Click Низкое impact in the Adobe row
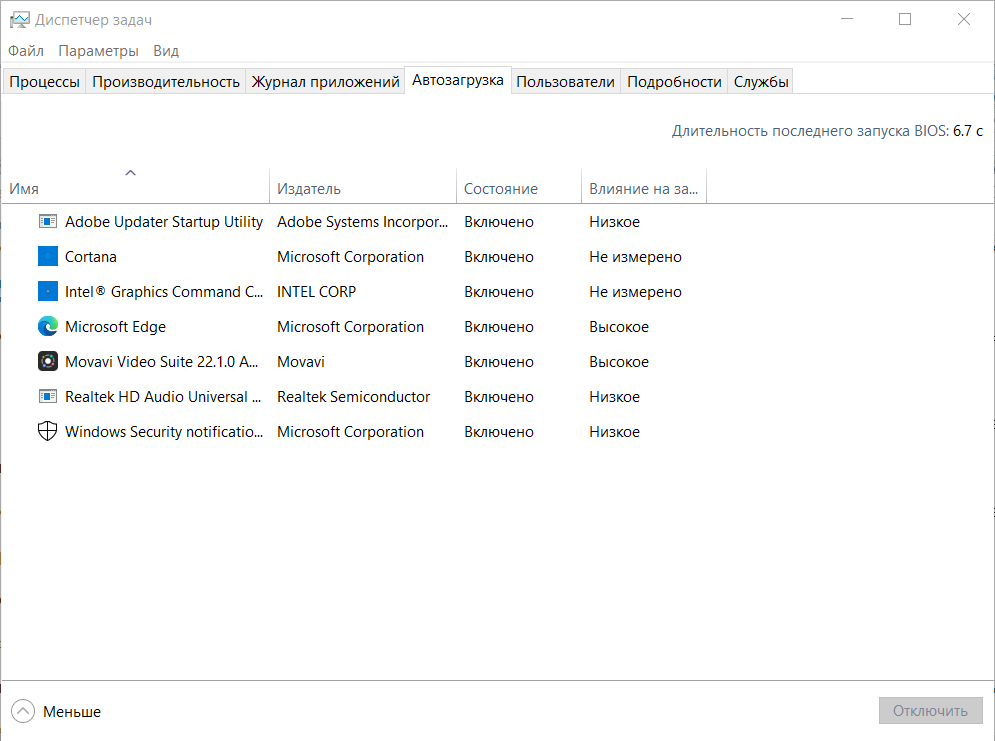Screen dimensions: 995x741 (x=614, y=221)
